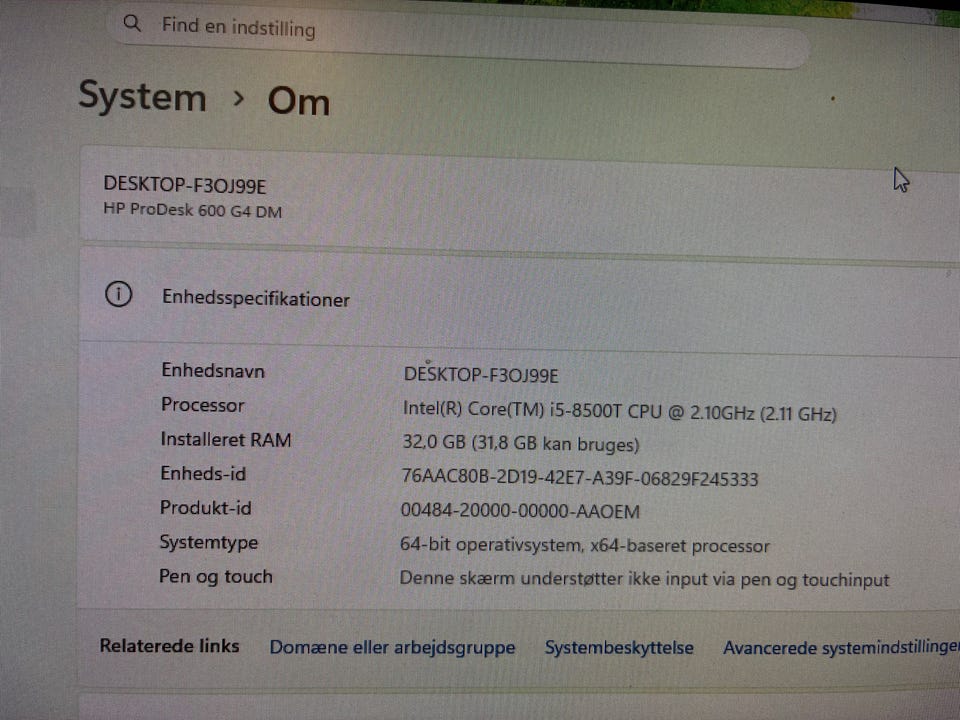This screenshot has height=720, width=960.
Task: Click the info icon beside Enhedsspecifikationer
Action: (x=118, y=294)
